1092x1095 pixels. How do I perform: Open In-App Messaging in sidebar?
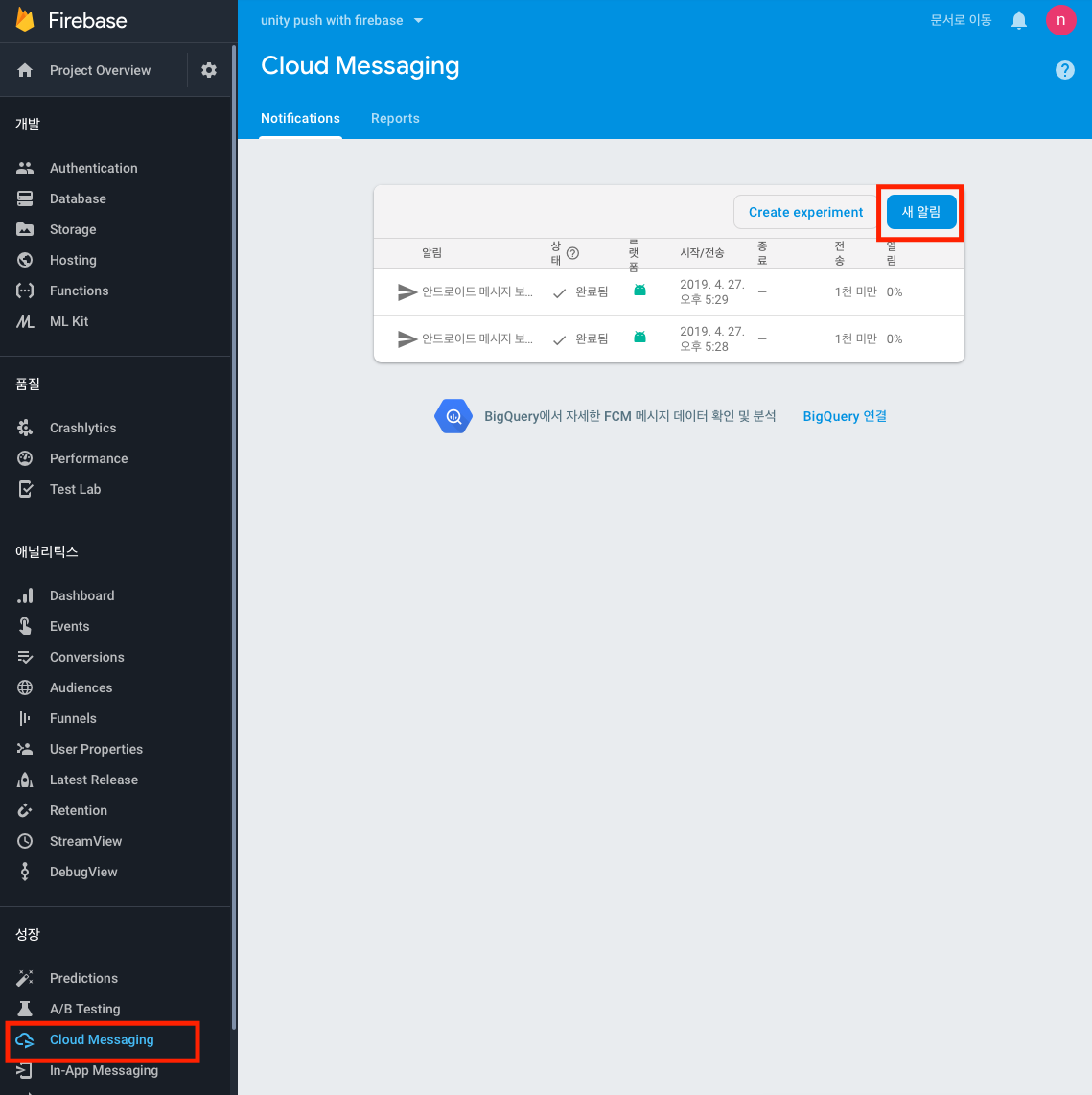pos(104,1071)
